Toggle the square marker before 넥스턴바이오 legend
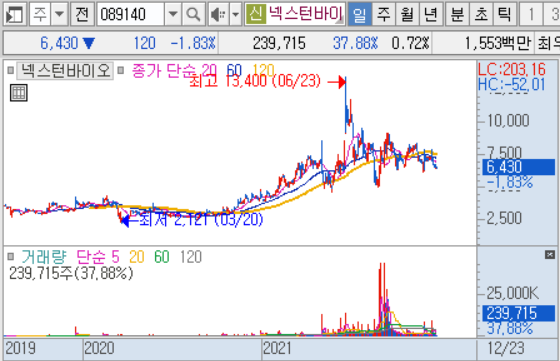The image size is (560, 361). point(11,70)
